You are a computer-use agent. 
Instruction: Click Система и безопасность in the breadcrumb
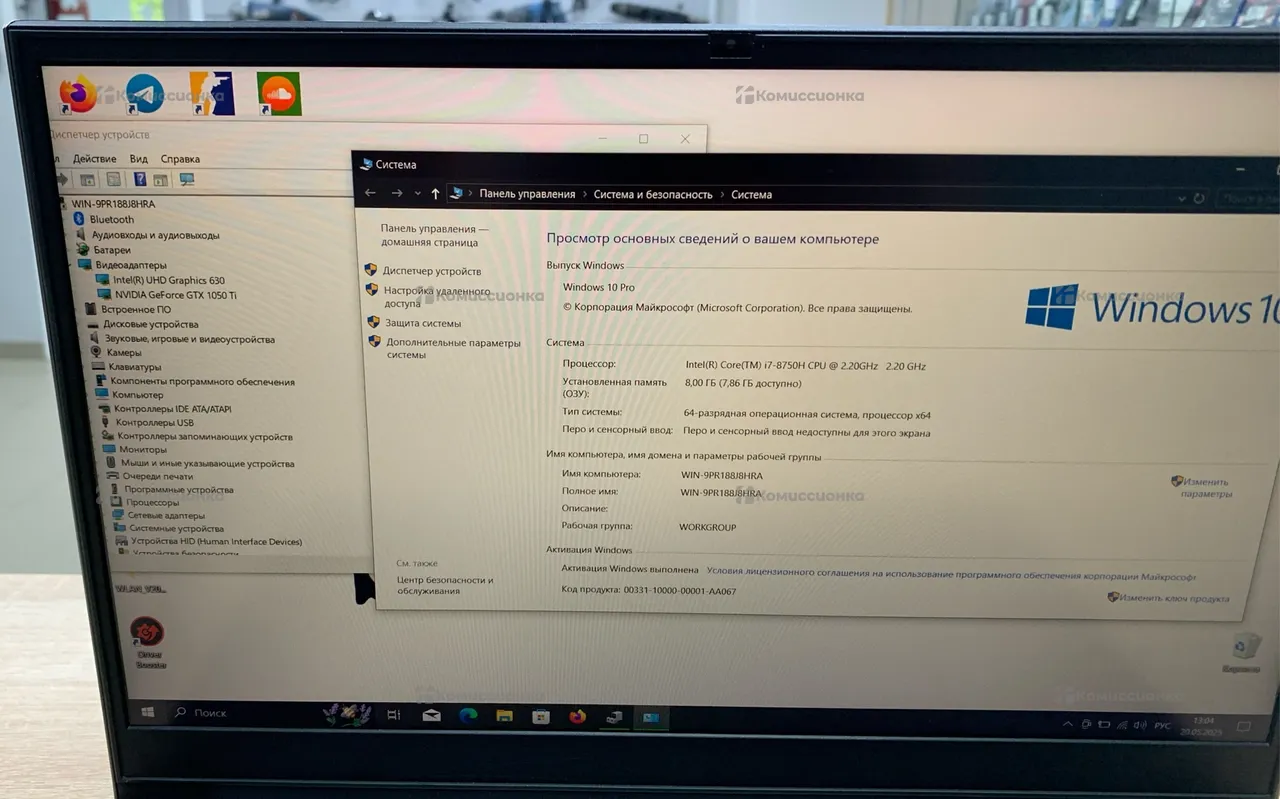tap(653, 194)
